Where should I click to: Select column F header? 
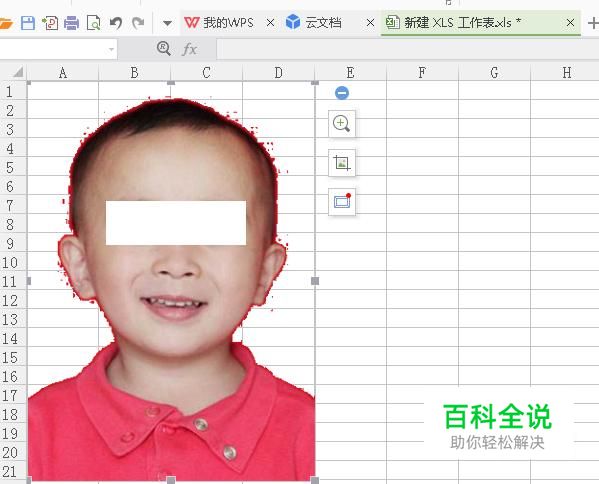tap(422, 73)
